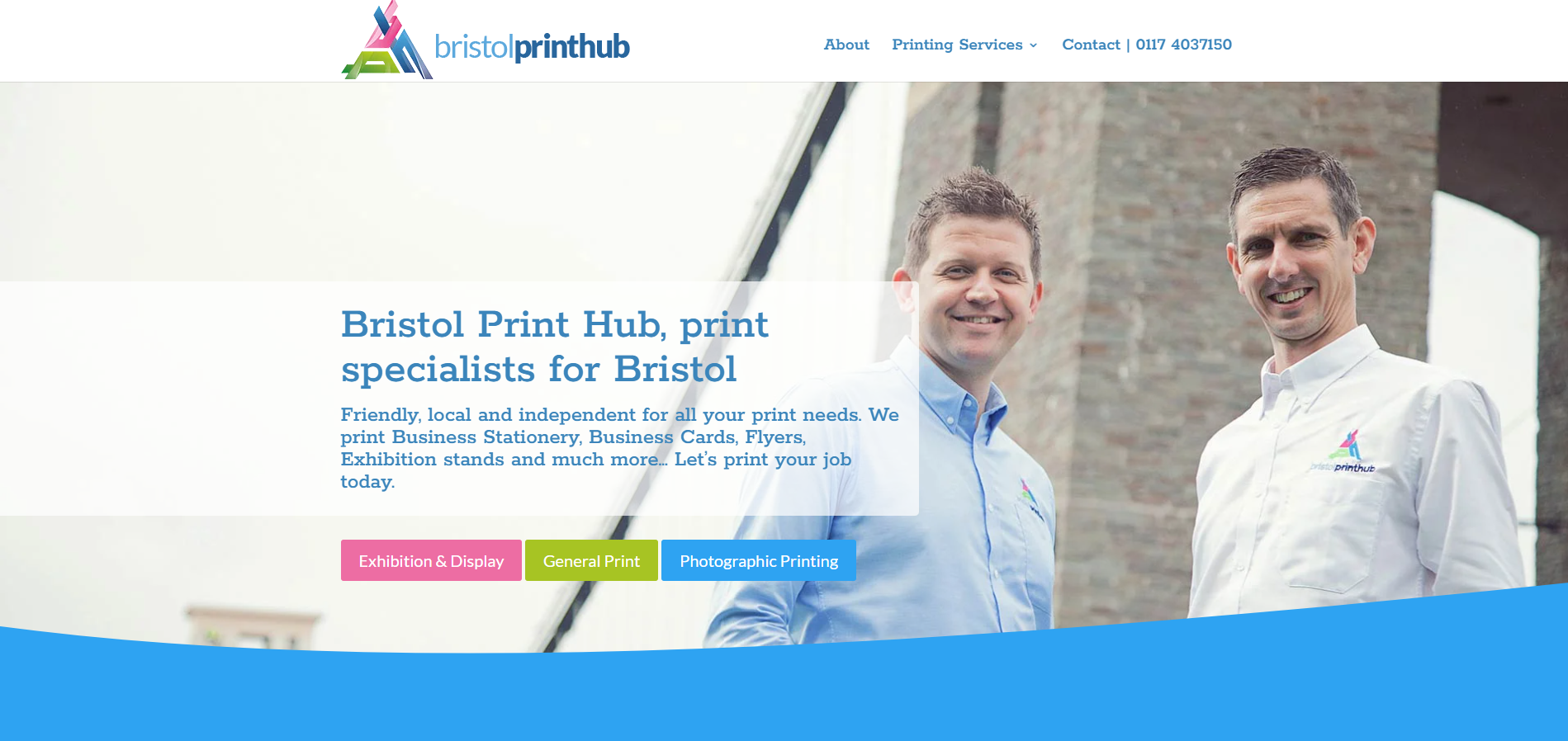1568x741 pixels.
Task: Expand the chevron beside Printing Services
Action: pos(1033,45)
